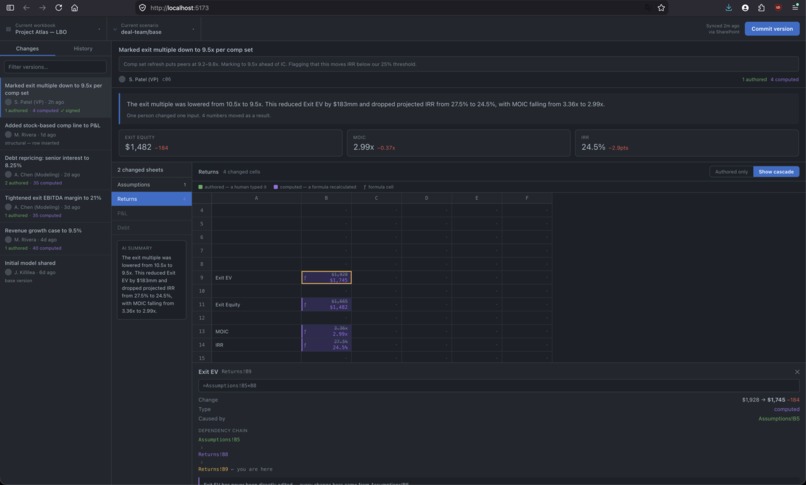The height and width of the screenshot is (485, 806).
Task: Open version 'Tightened exit EBITDA margin to 21%'
Action: (55, 206)
